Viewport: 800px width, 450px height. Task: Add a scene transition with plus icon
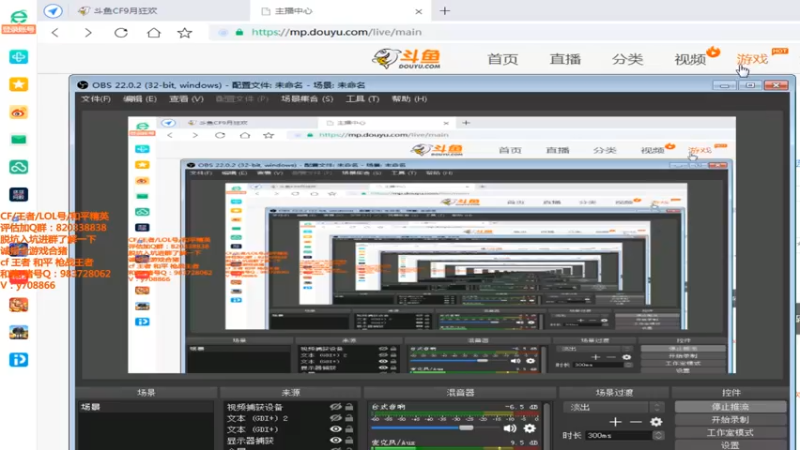point(615,422)
